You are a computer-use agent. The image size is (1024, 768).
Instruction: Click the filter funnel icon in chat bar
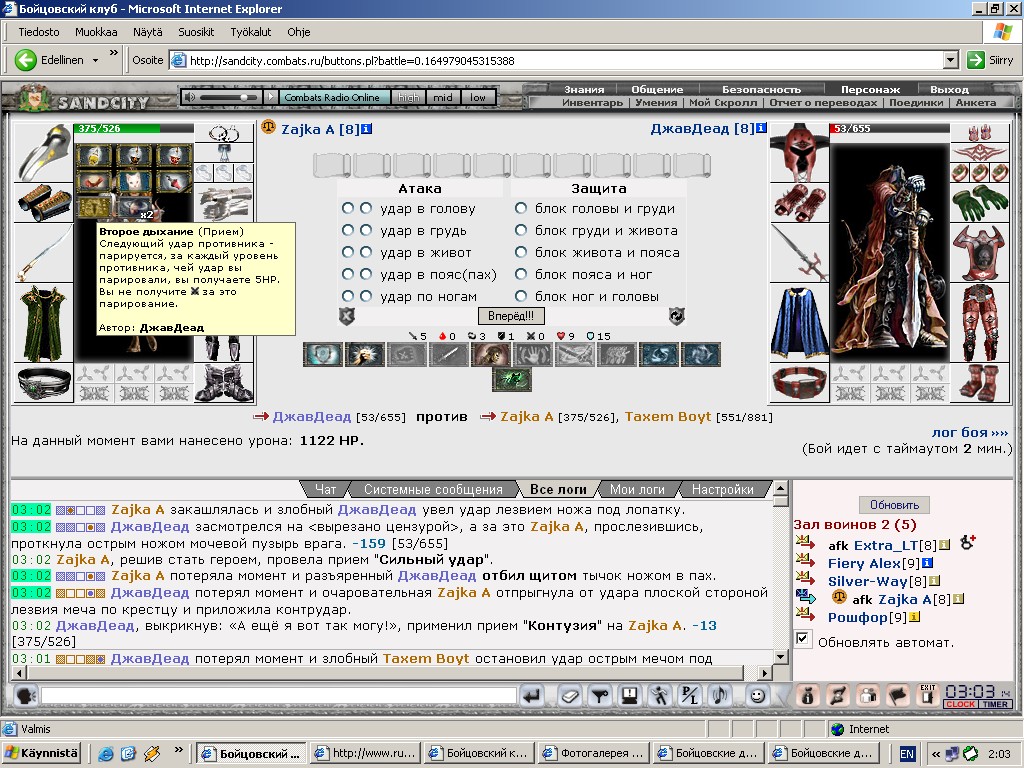[600, 696]
